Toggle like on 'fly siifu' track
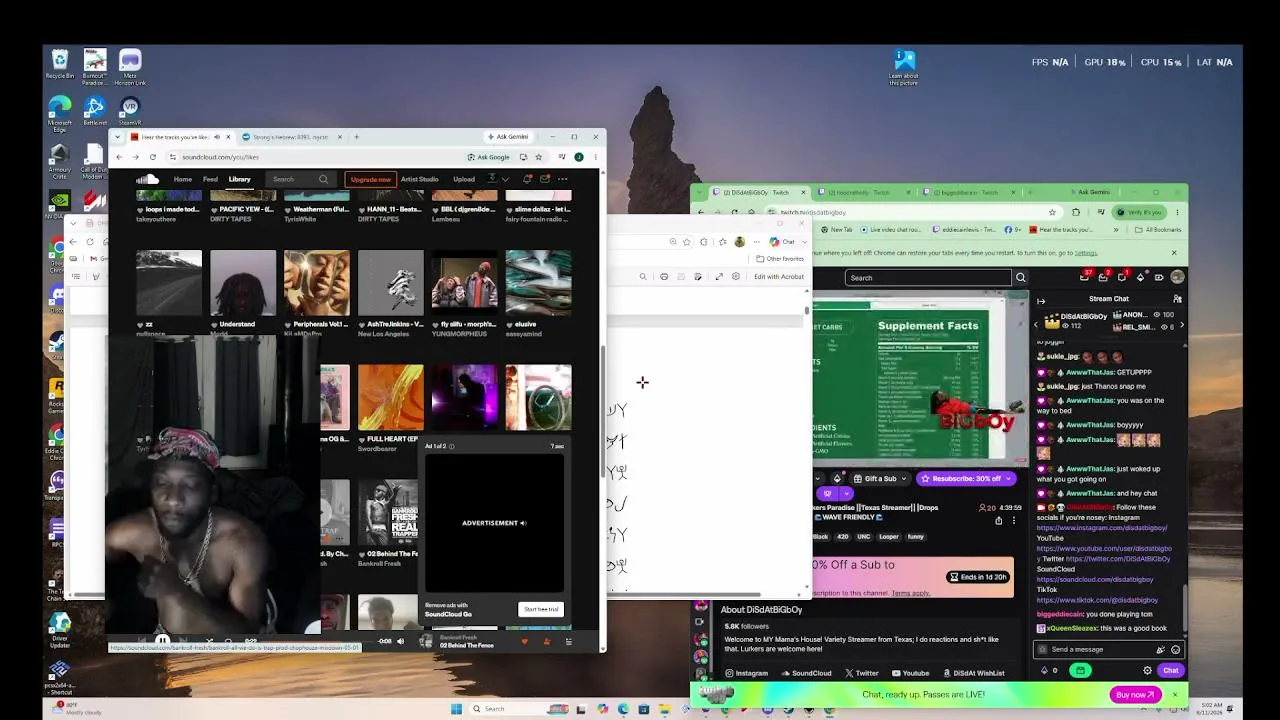This screenshot has height=720, width=1280. point(435,325)
